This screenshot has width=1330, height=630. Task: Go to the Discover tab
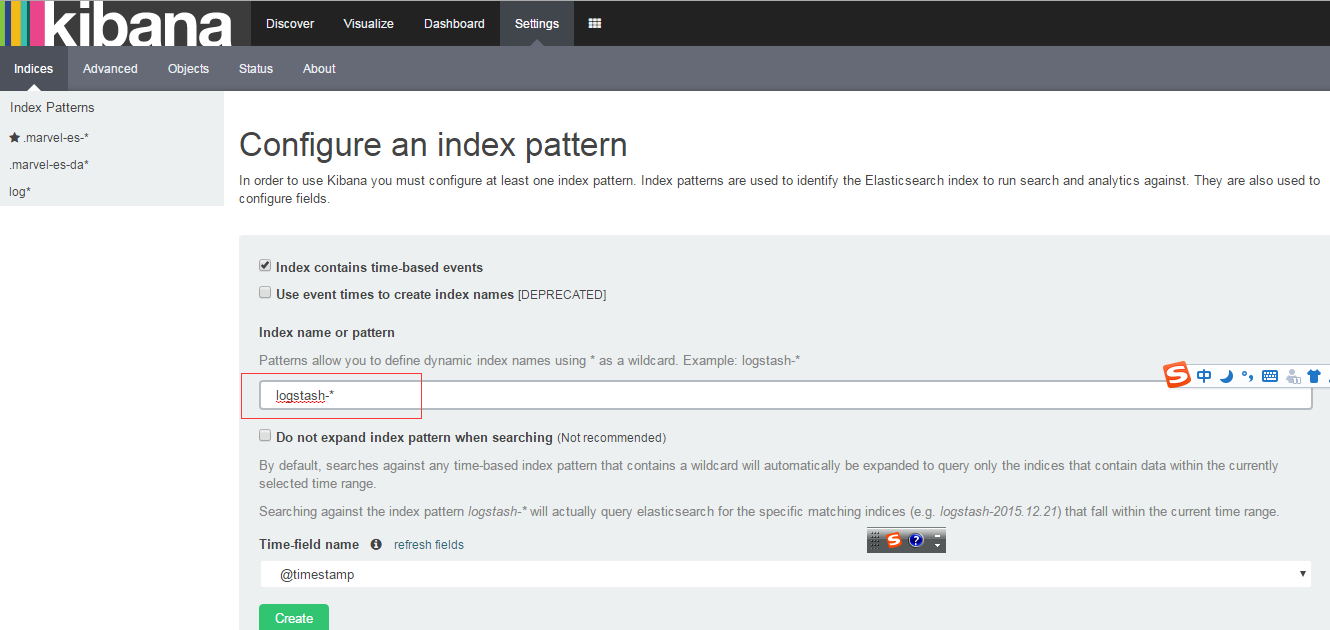290,23
